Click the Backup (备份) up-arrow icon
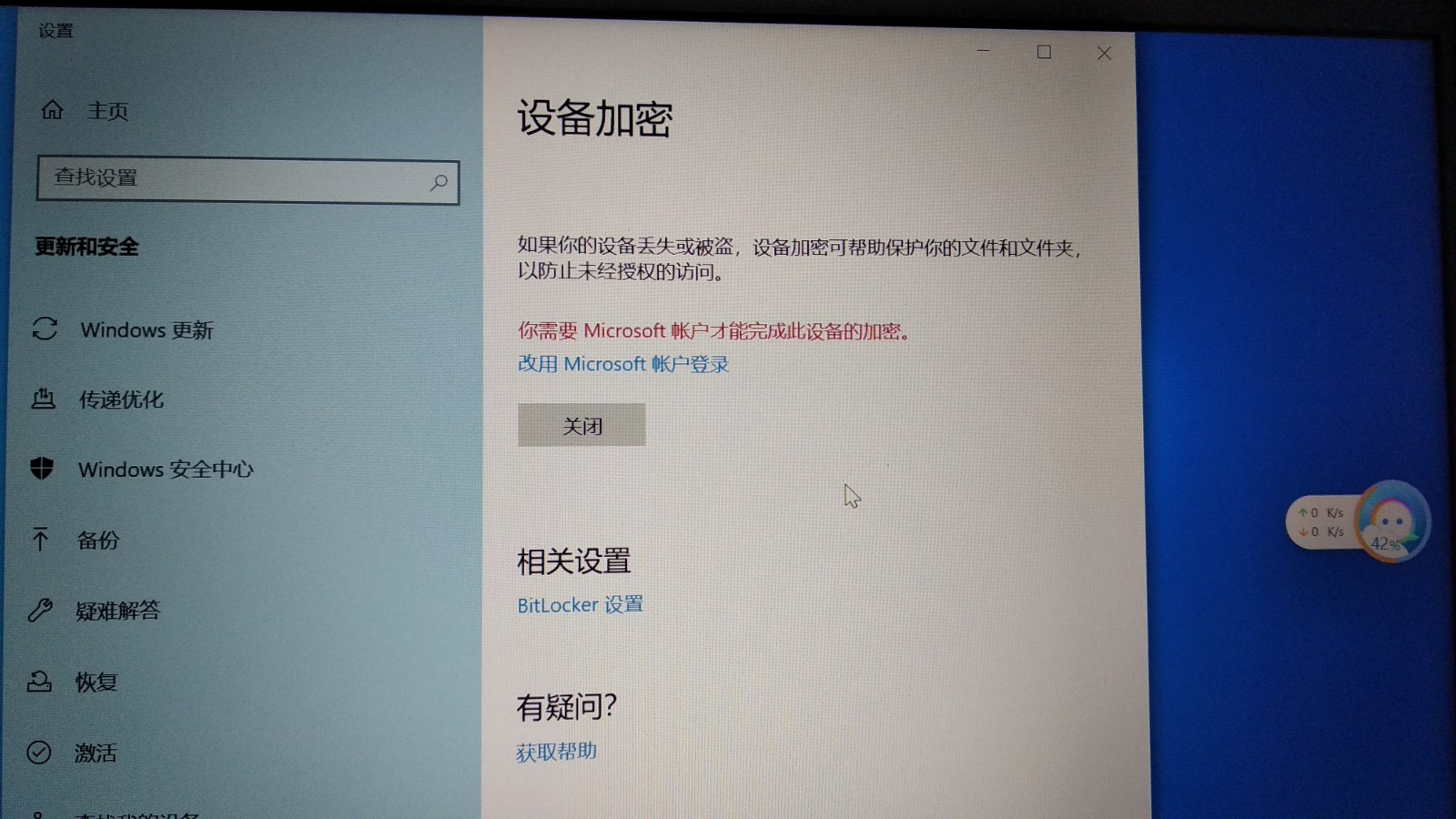 [40, 539]
